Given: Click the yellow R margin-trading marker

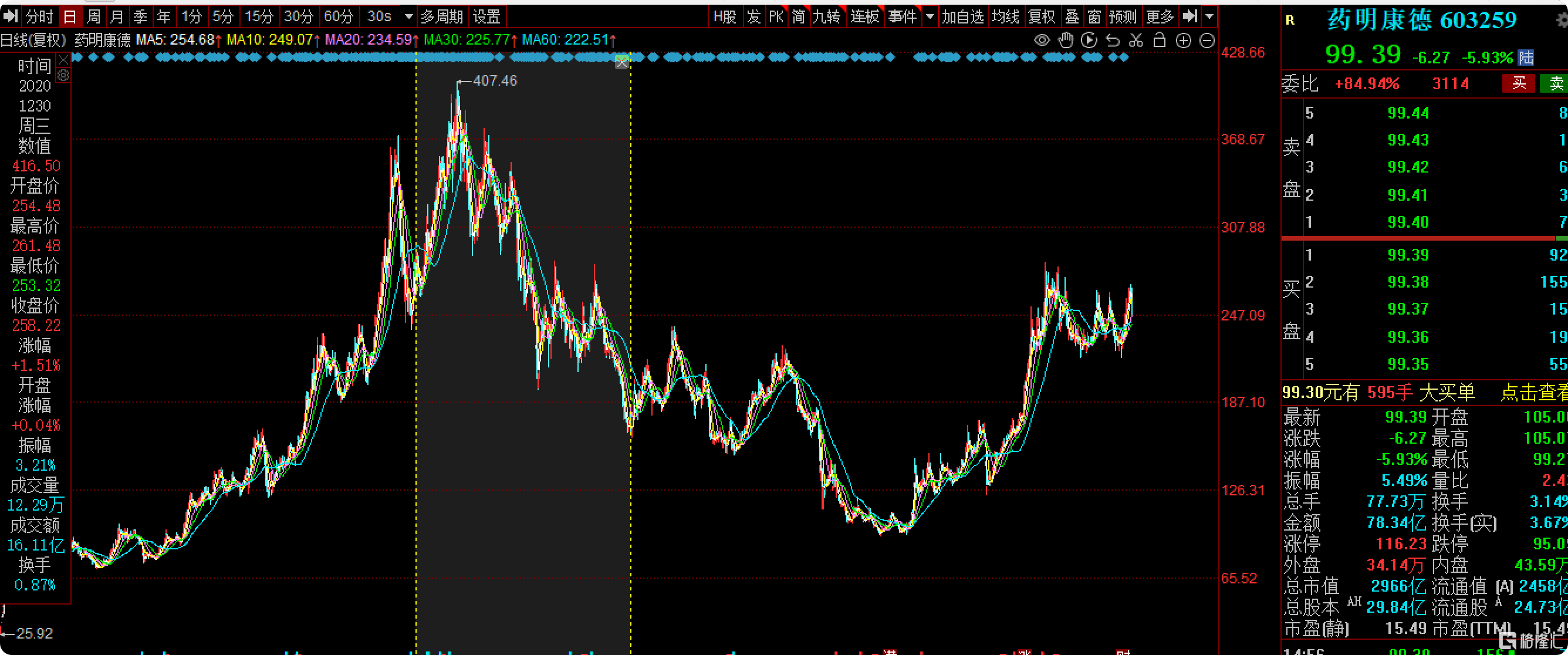Looking at the screenshot, I should [1290, 21].
